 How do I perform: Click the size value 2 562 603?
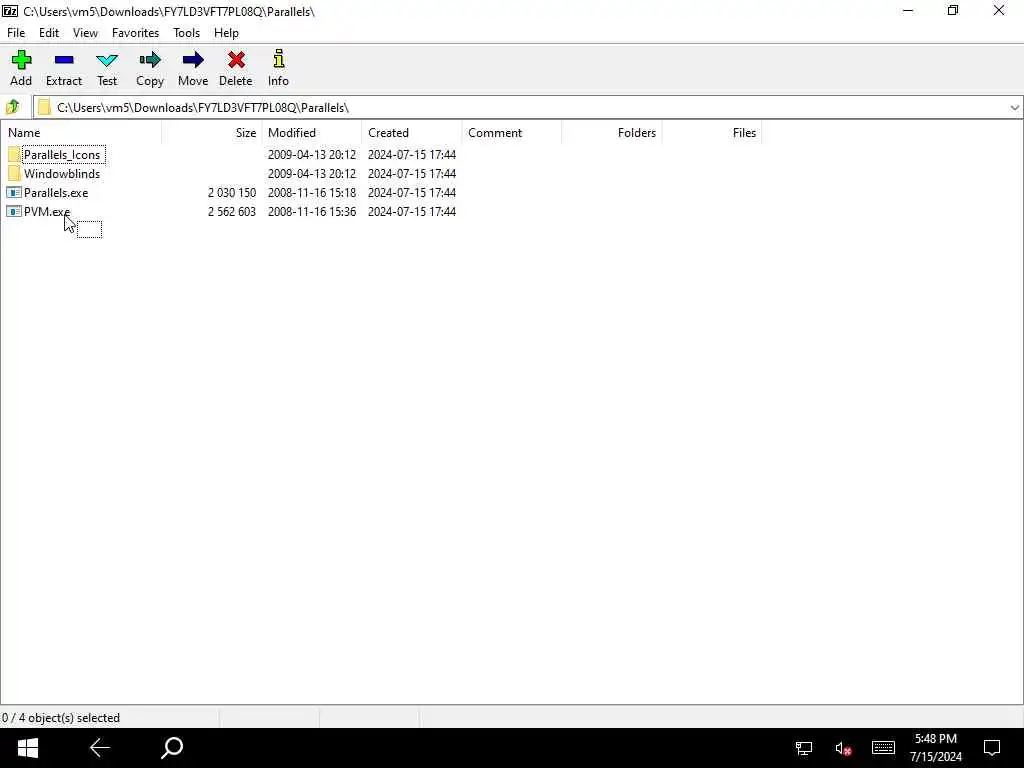pyautogui.click(x=232, y=212)
